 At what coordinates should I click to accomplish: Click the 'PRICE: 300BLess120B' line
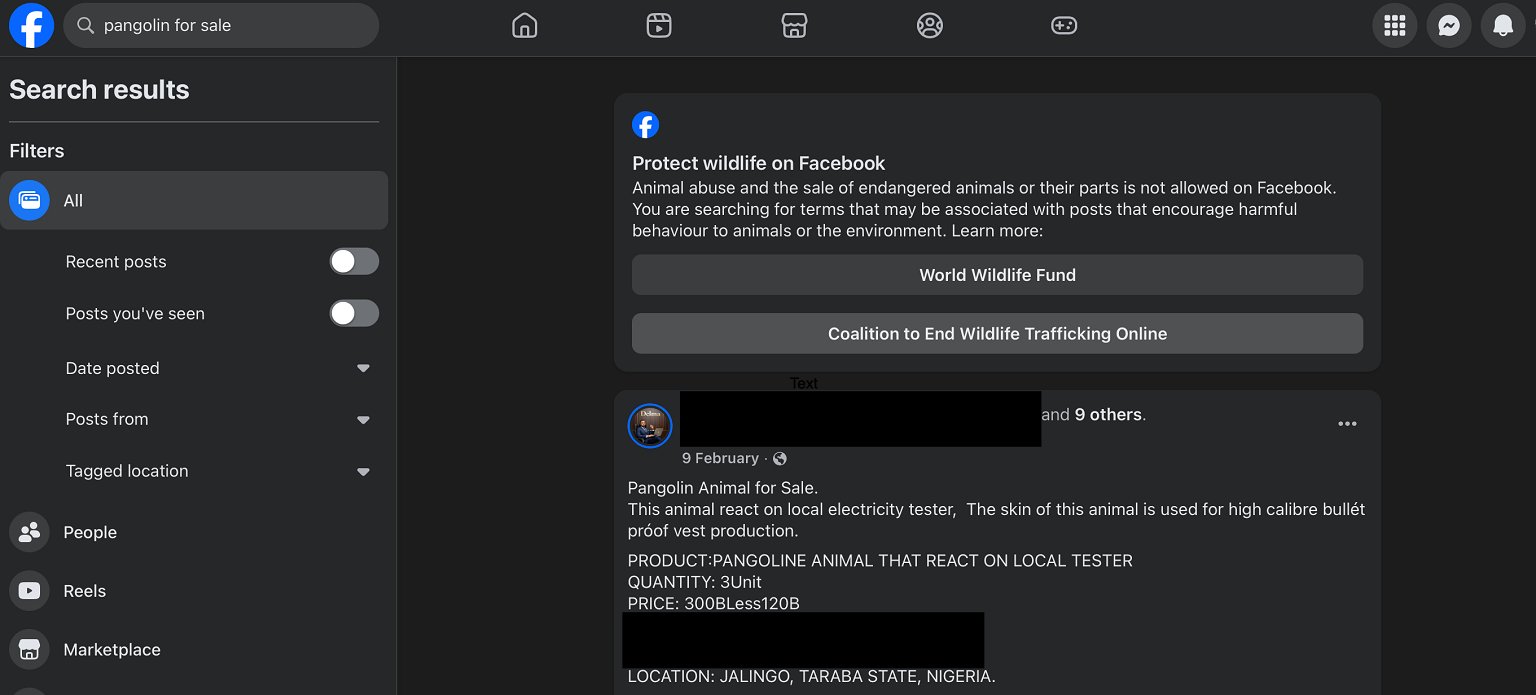714,604
